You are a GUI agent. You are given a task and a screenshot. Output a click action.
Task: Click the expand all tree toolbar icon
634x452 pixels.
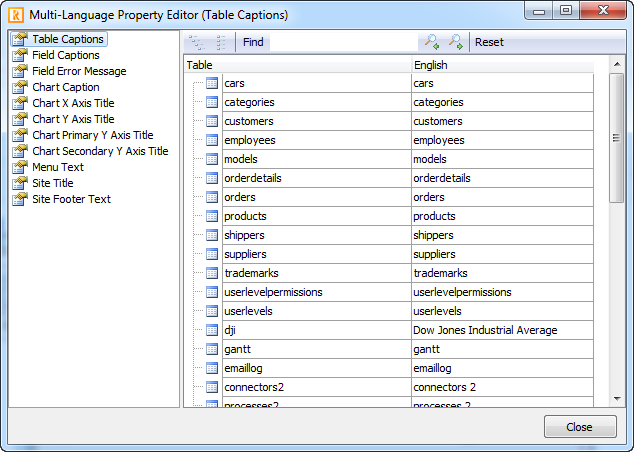tap(197, 42)
